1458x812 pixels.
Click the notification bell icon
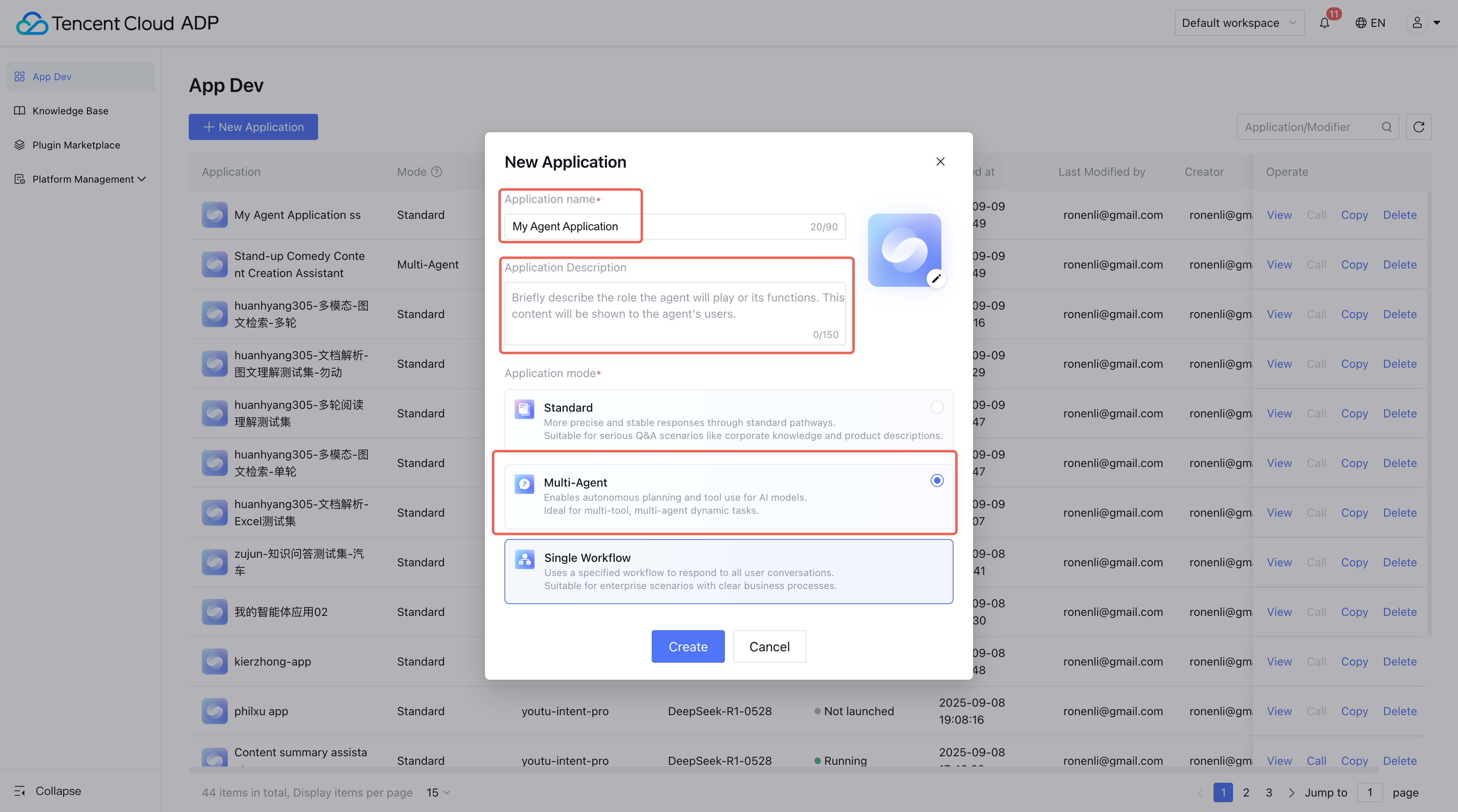1324,23
